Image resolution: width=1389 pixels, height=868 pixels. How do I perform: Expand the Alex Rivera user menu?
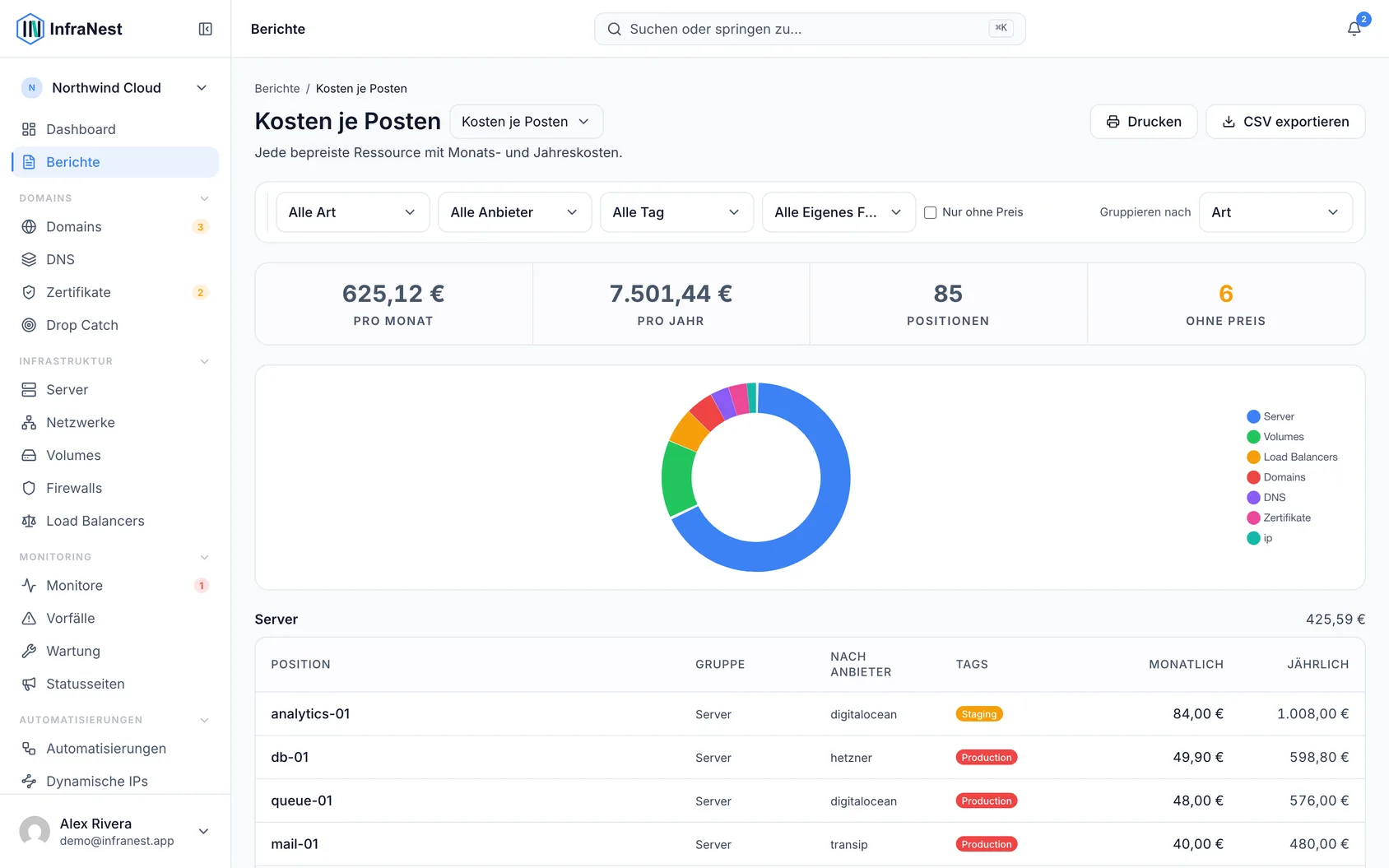(203, 831)
